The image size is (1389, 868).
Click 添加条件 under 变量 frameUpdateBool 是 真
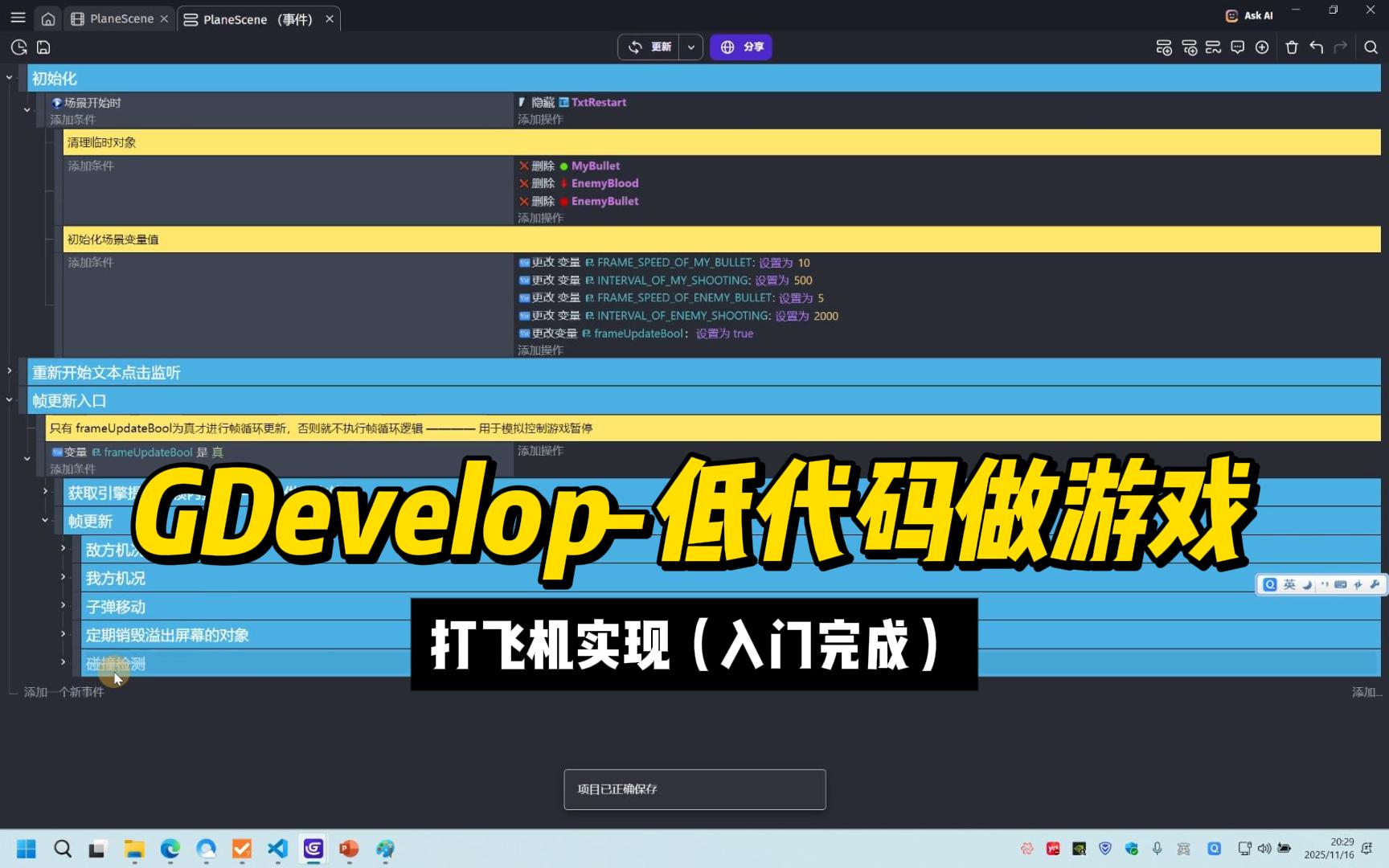[73, 469]
